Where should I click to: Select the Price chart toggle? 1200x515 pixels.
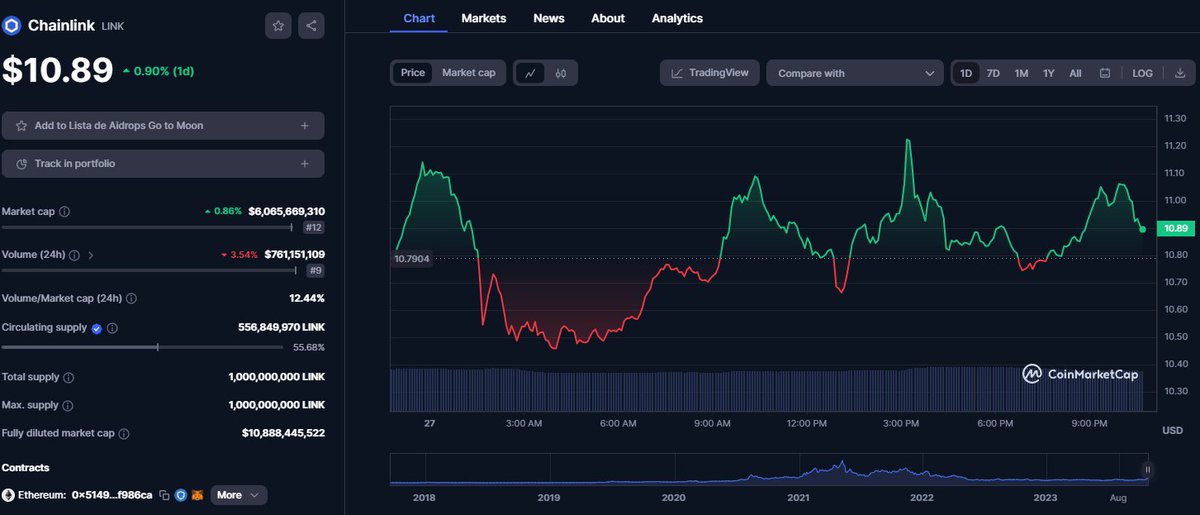click(x=413, y=73)
